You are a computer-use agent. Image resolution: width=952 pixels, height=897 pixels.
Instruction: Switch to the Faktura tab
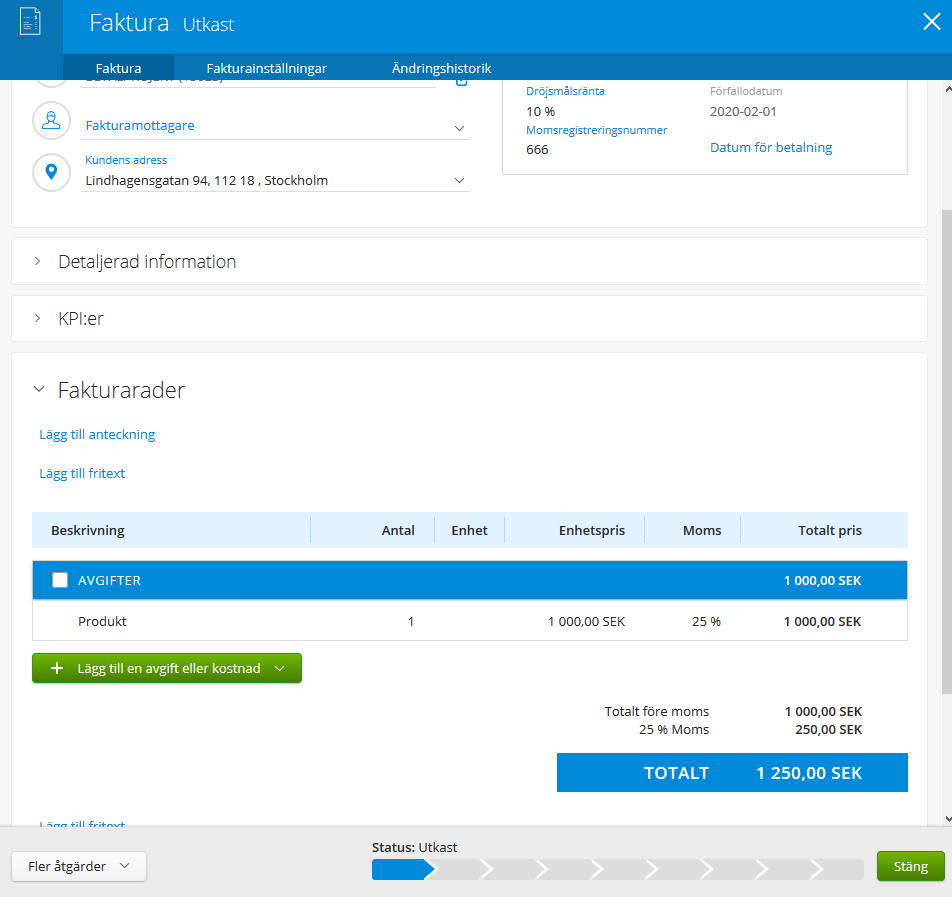point(118,68)
